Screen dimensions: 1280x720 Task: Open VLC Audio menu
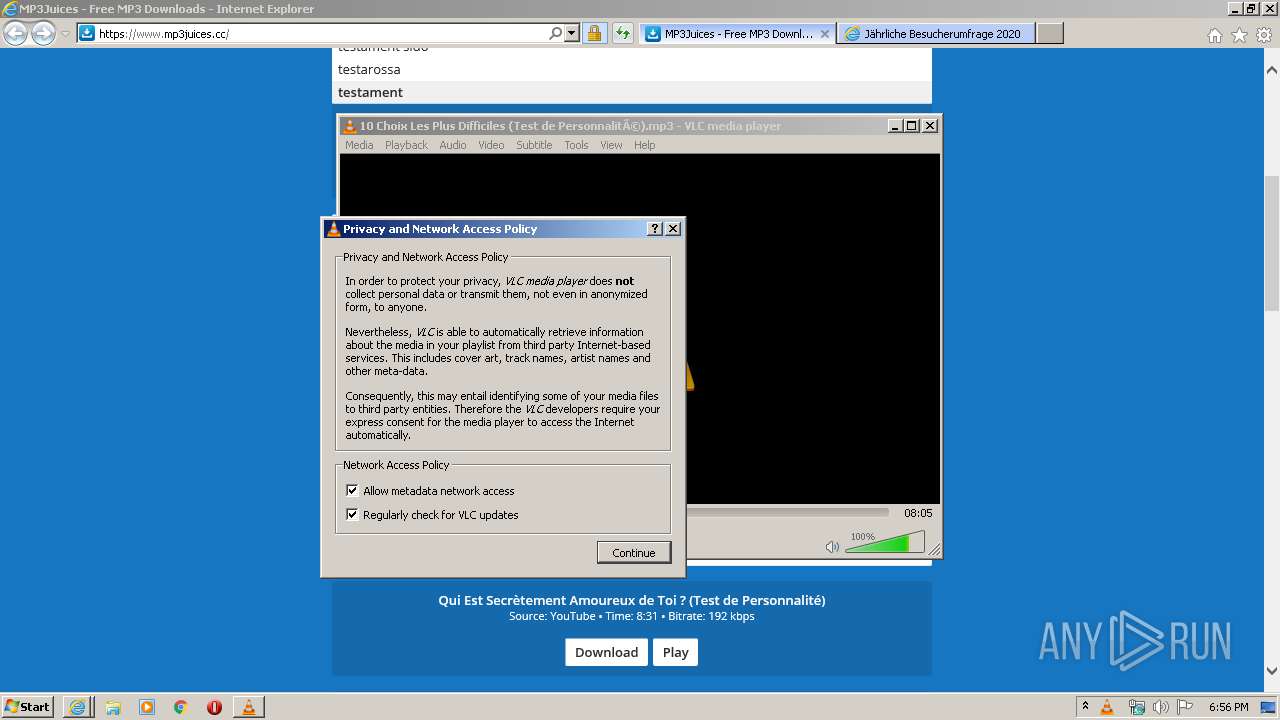tap(453, 145)
